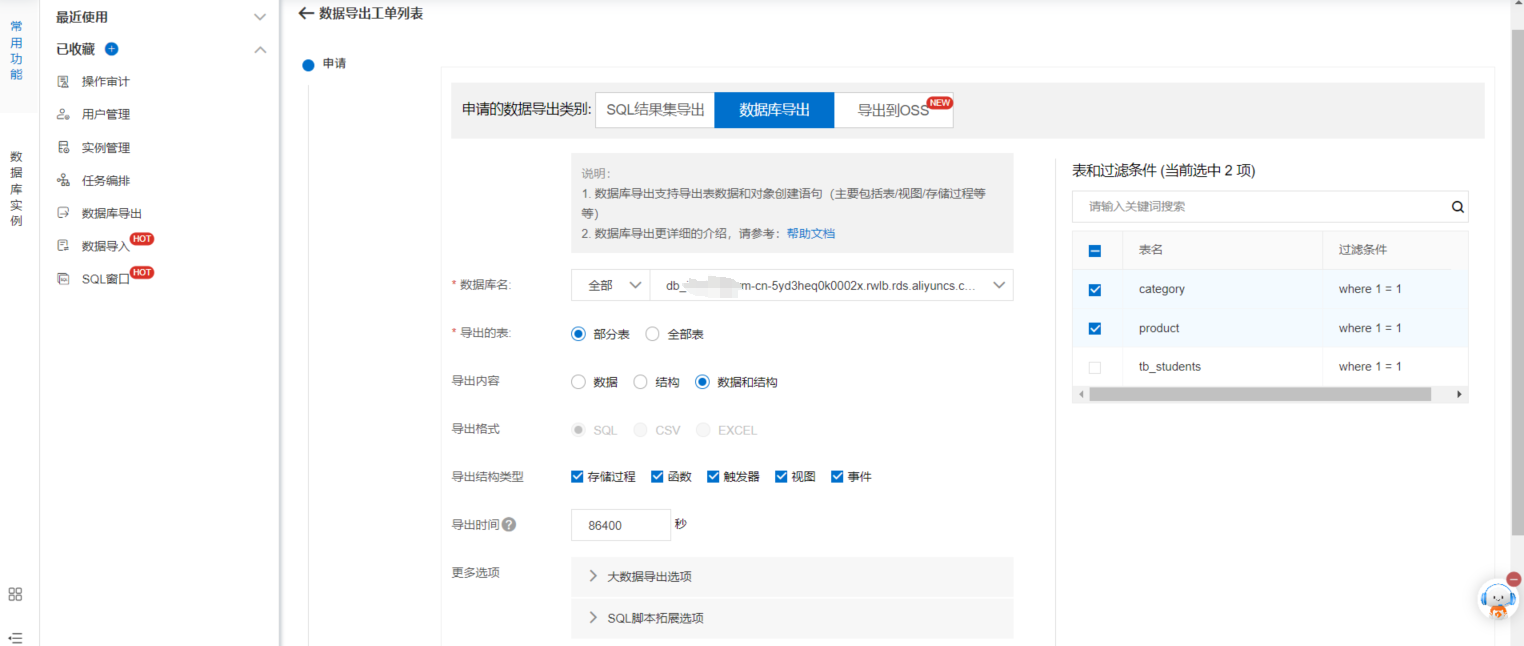
Task: Open the robot assistant chat icon
Action: (x=1497, y=600)
